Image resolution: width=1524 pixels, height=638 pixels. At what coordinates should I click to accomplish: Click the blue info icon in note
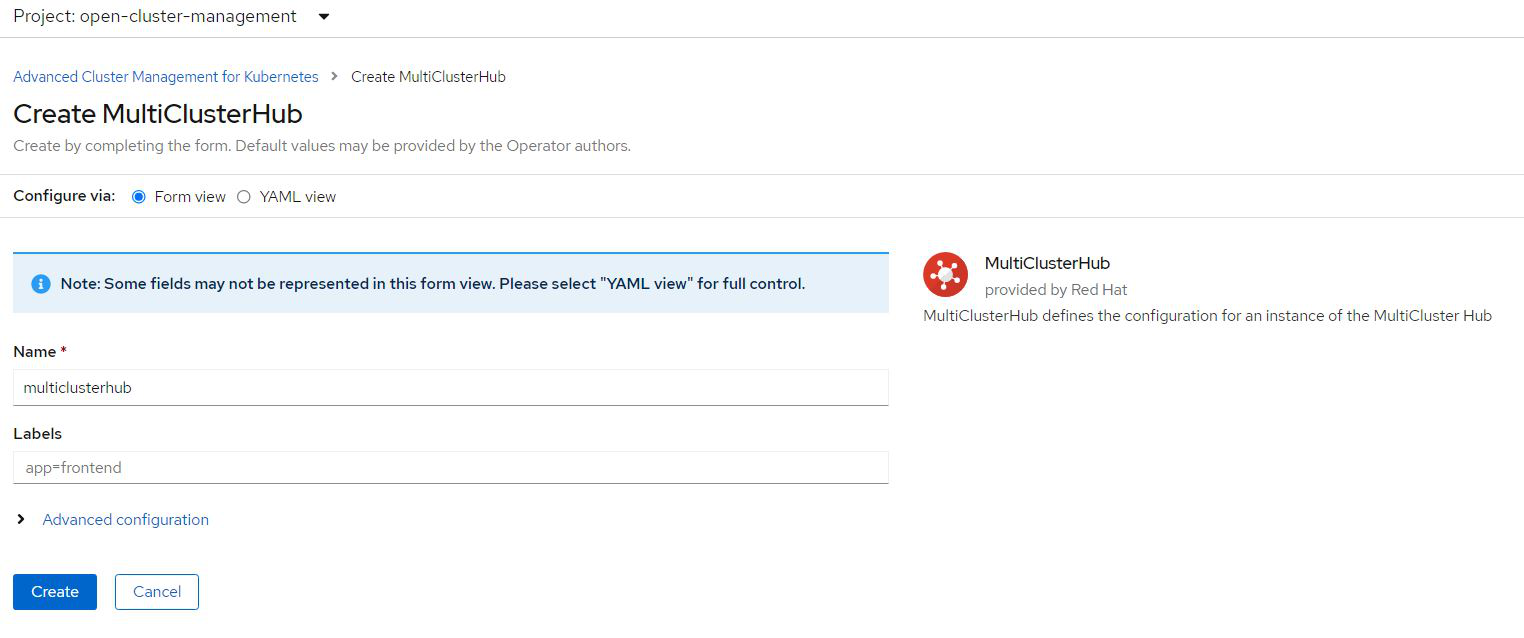pos(41,284)
